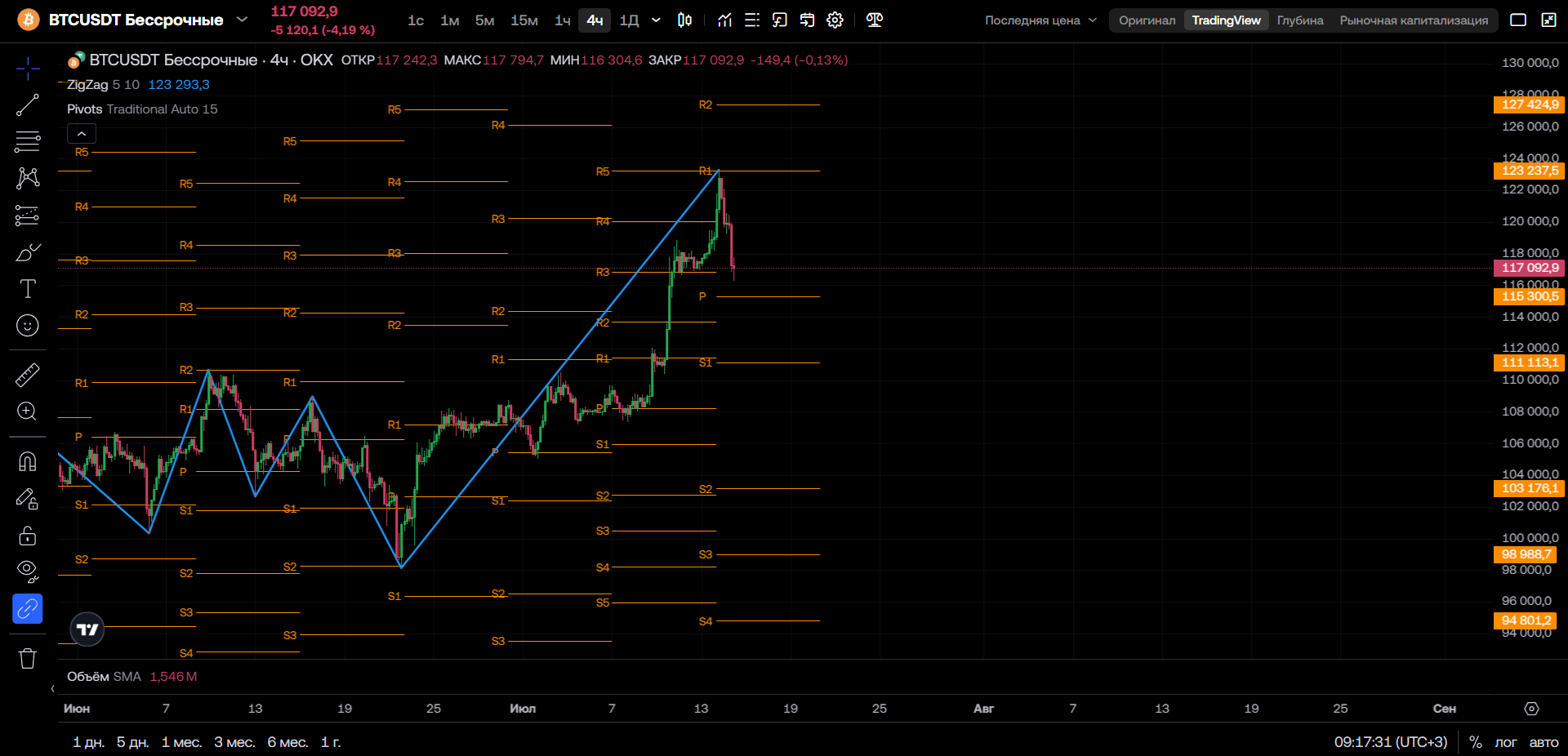Toggle logarithmic scale лог
This screenshot has height=756, width=1568.
1506,742
